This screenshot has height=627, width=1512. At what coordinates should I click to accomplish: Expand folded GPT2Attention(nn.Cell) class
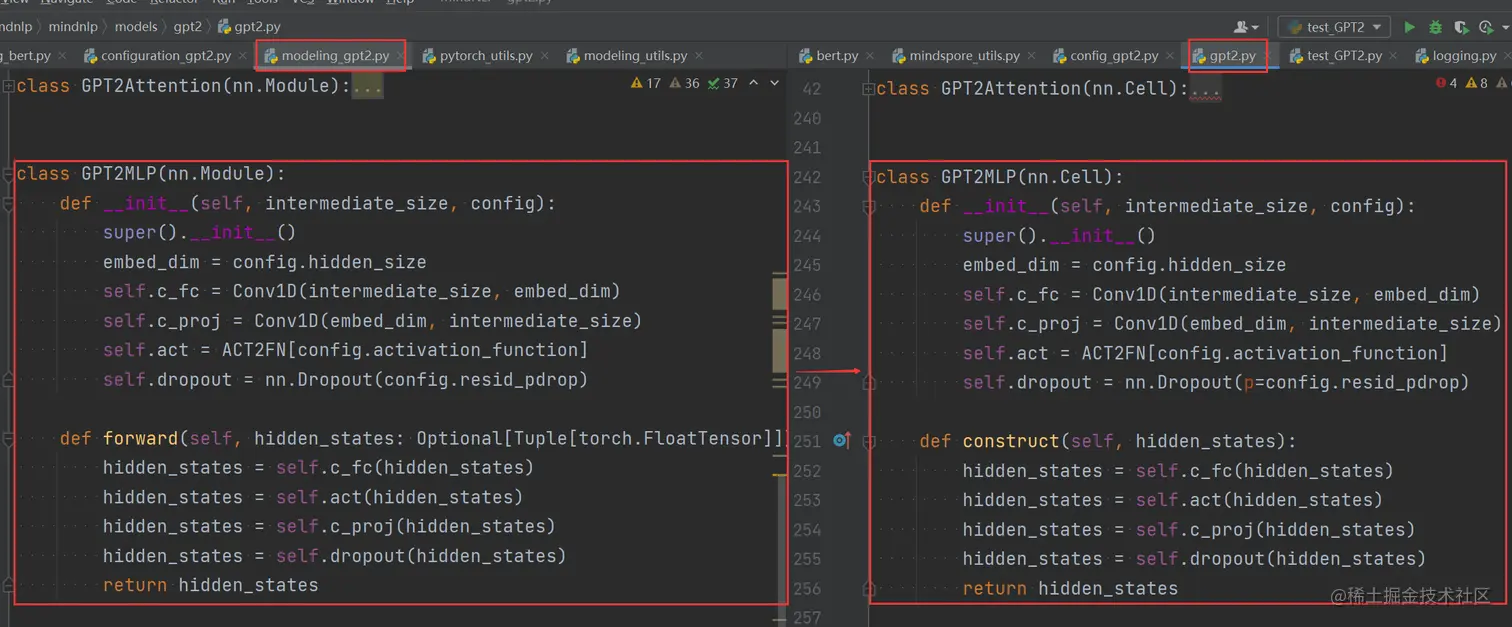pyautogui.click(x=869, y=89)
